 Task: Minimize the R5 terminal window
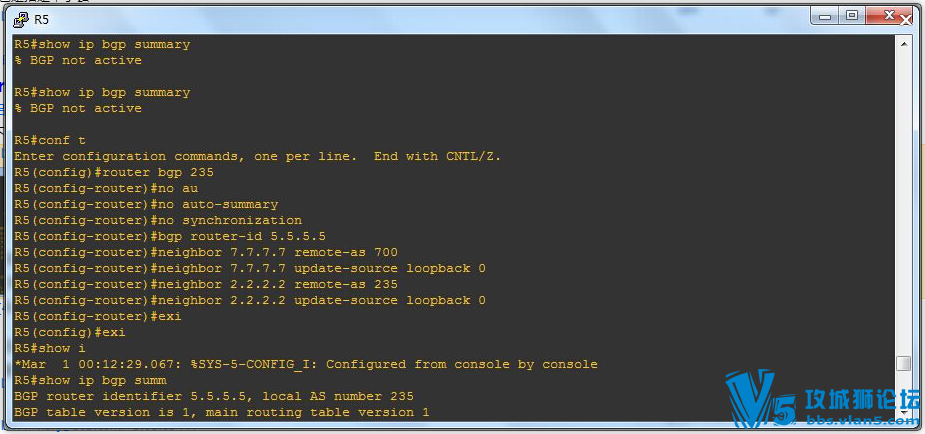[x=825, y=17]
